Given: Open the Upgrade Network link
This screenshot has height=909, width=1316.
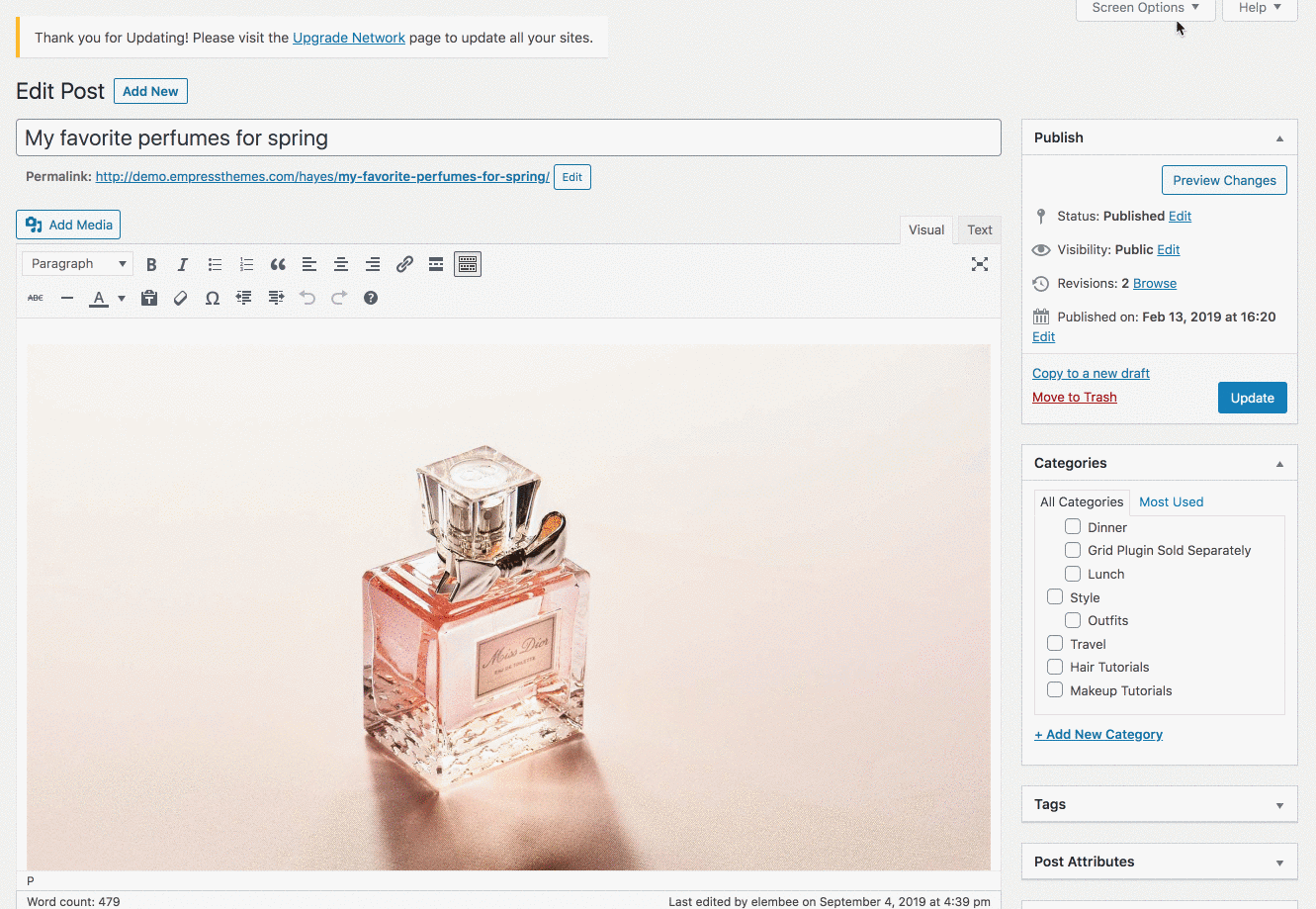Looking at the screenshot, I should 349,38.
